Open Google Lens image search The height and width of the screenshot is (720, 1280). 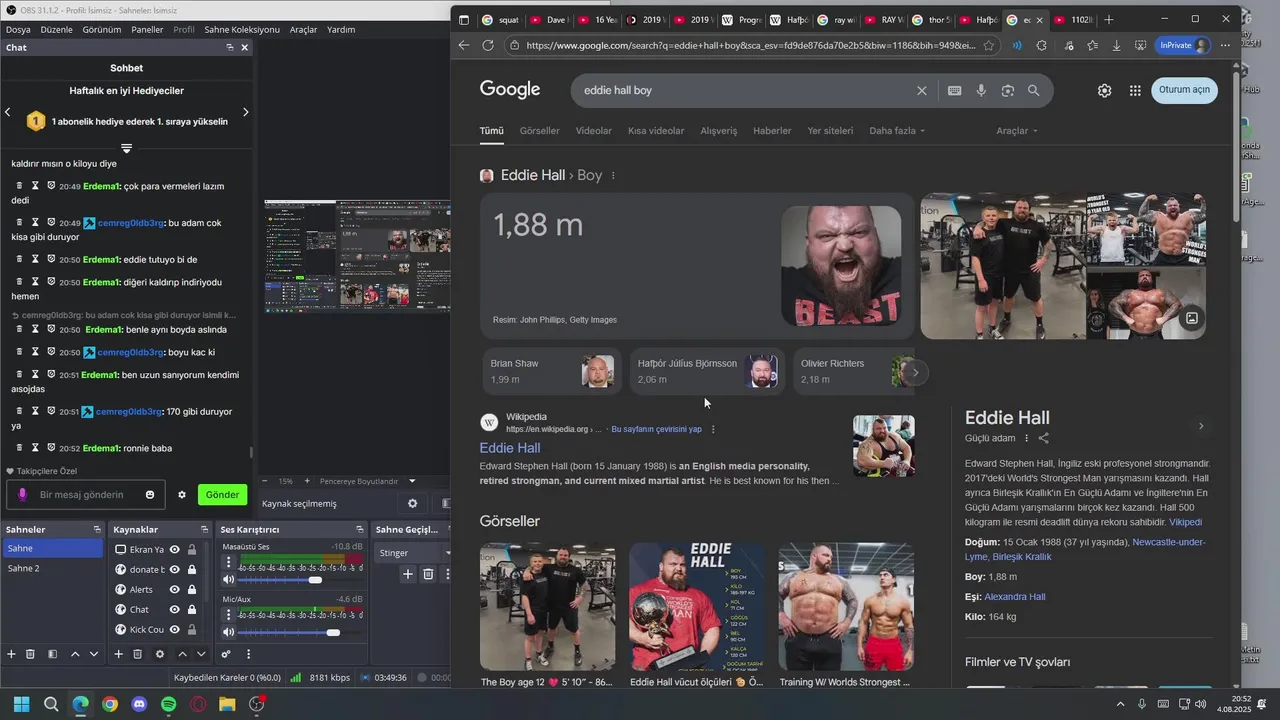tap(1007, 90)
